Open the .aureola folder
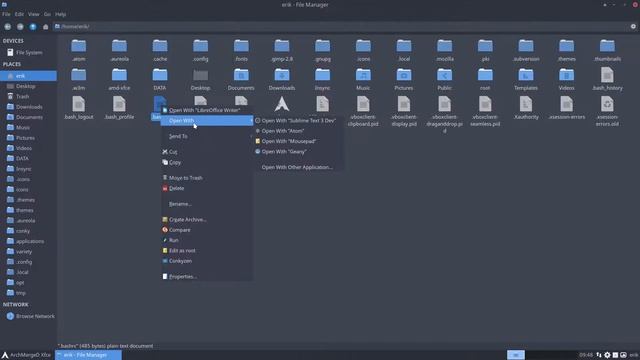 [x=119, y=50]
